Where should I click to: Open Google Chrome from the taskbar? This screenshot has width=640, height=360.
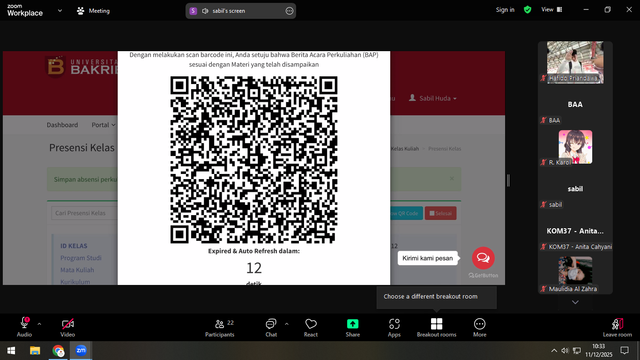click(x=58, y=351)
